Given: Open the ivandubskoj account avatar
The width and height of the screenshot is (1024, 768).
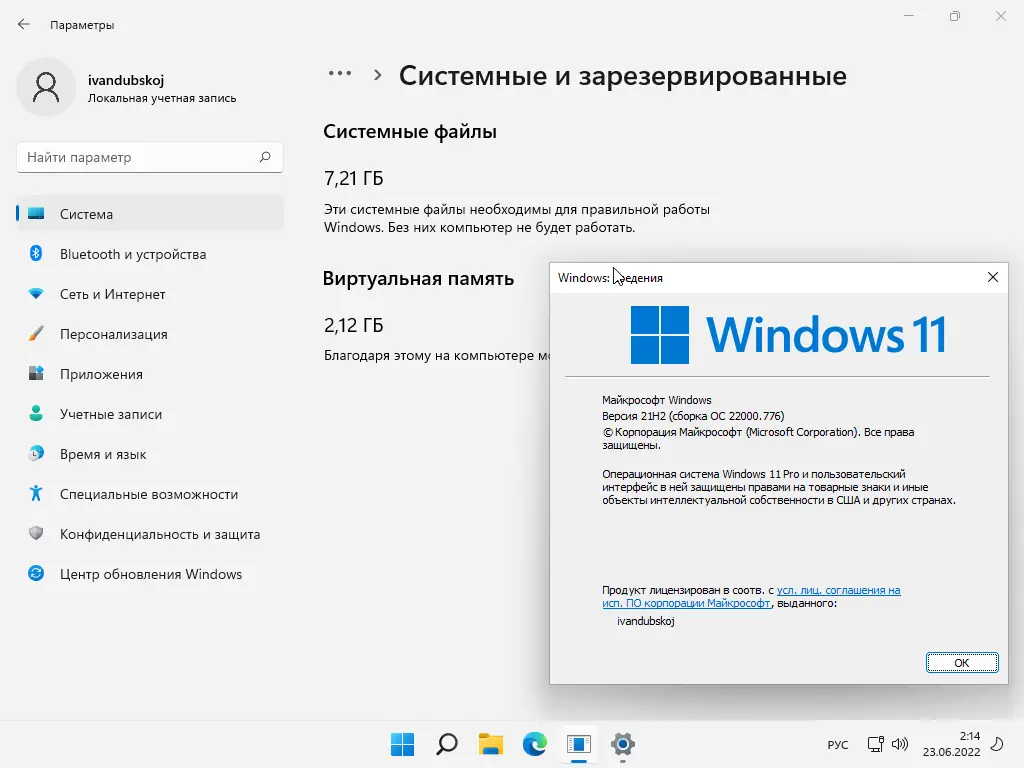Looking at the screenshot, I should tap(46, 87).
